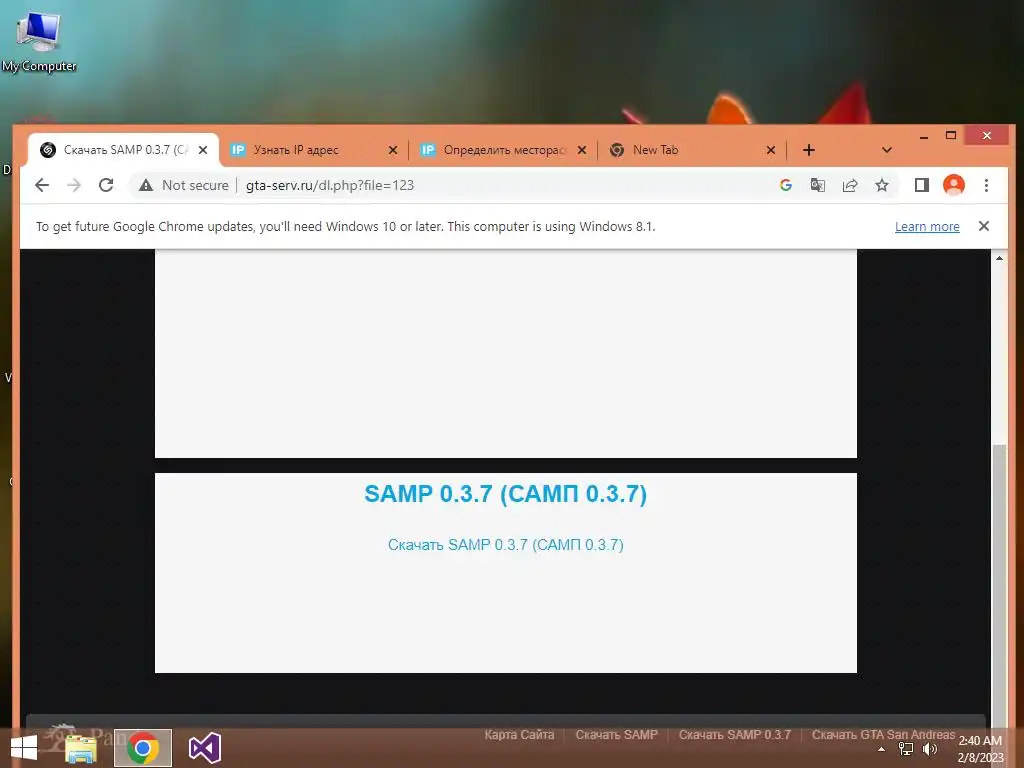Open the My Computer desktop icon
The height and width of the screenshot is (768, 1024).
pyautogui.click(x=39, y=40)
